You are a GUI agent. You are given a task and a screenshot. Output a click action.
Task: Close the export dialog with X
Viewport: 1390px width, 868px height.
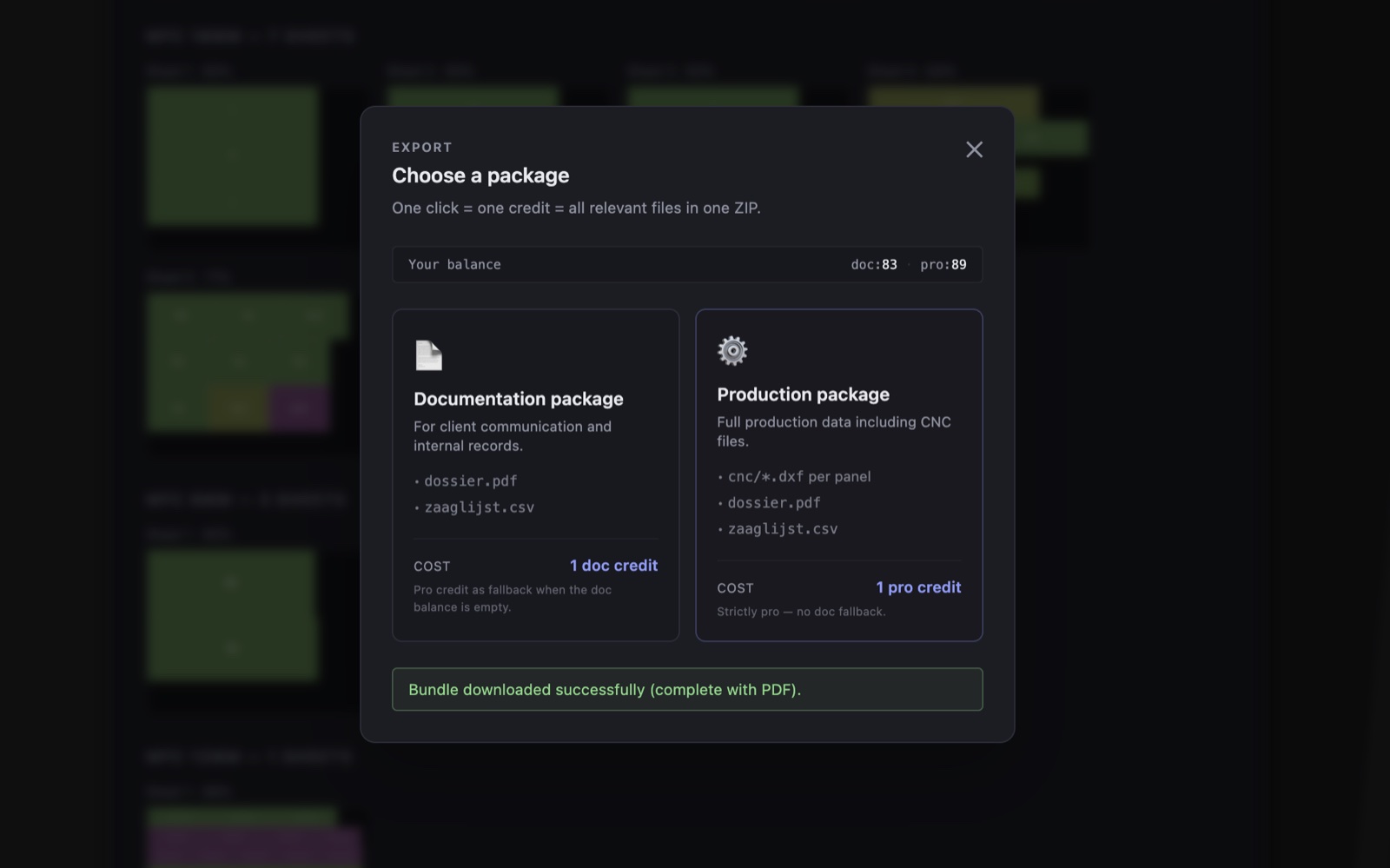(974, 149)
